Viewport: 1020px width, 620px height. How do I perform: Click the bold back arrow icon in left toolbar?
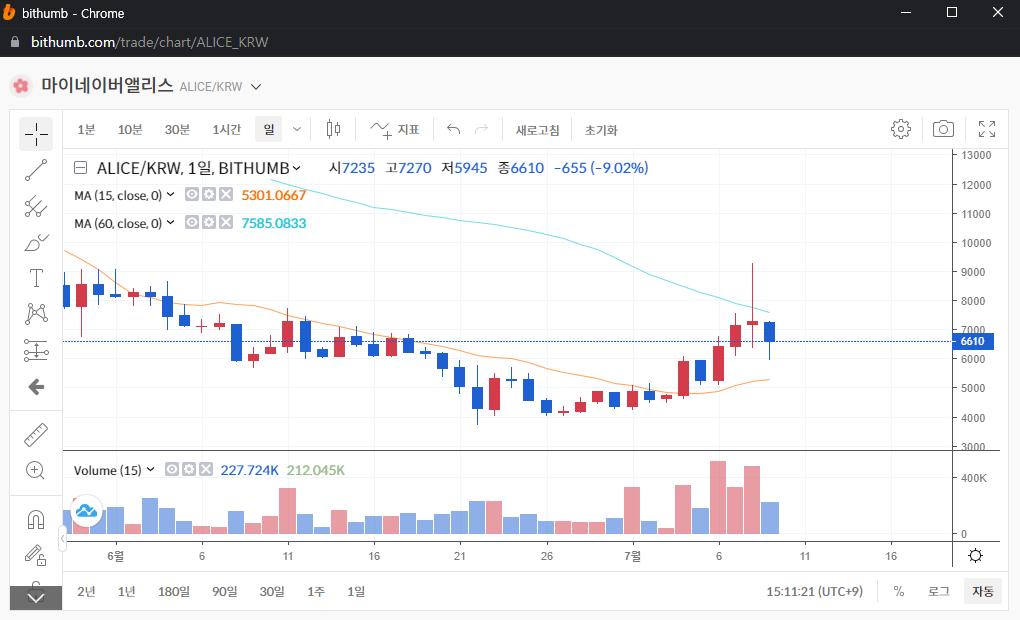36,387
